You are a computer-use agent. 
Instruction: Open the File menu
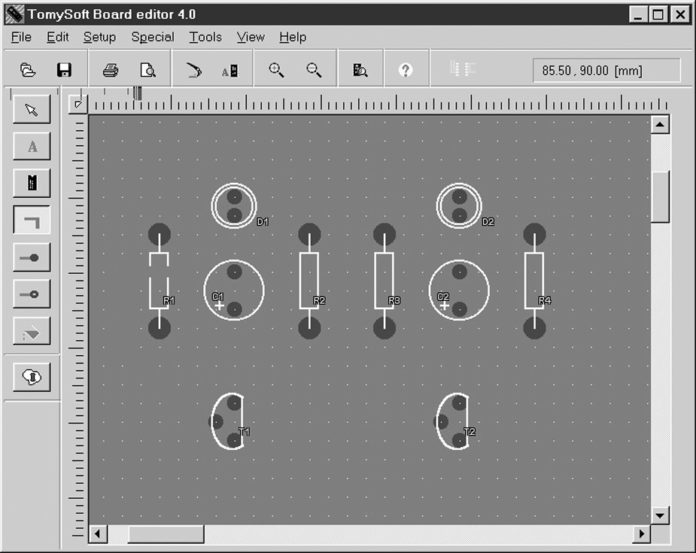21,37
